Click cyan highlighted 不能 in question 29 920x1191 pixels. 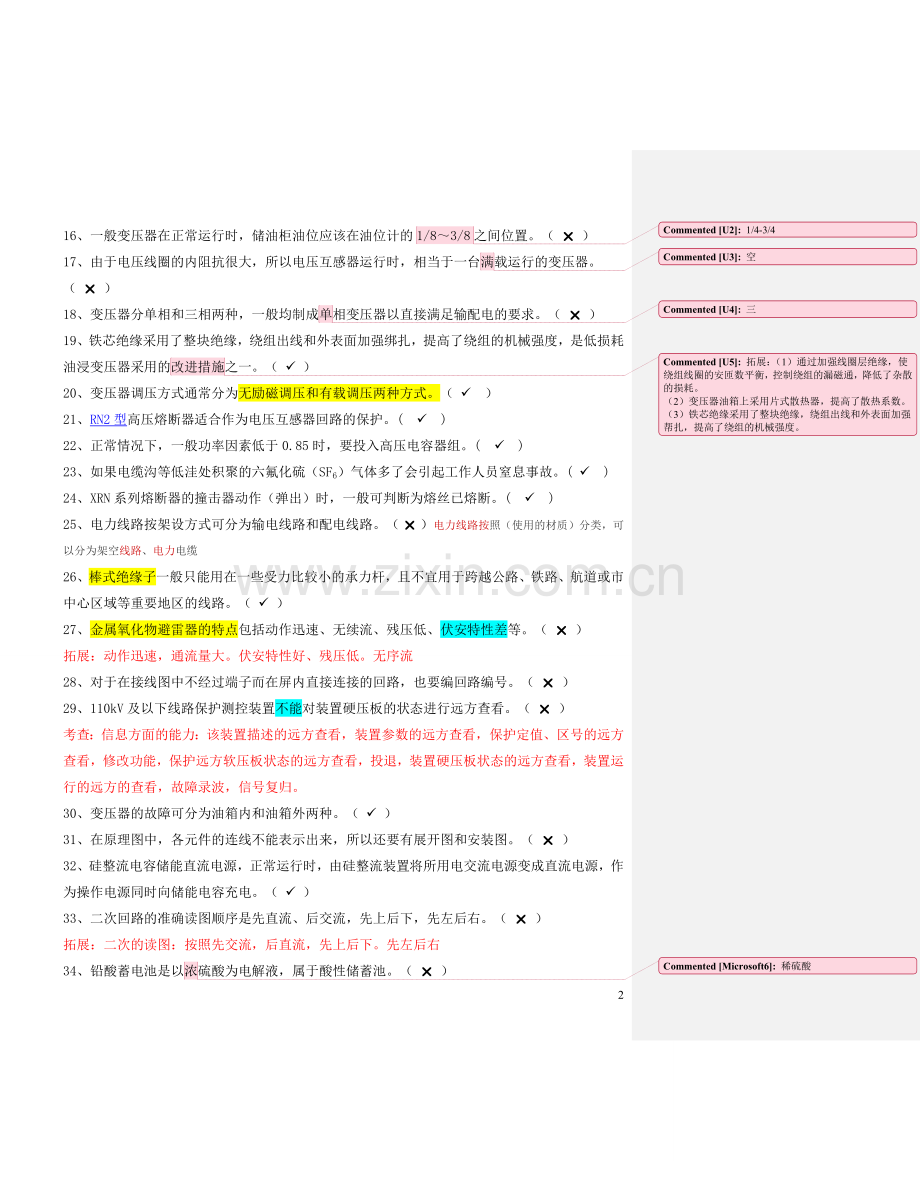tap(288, 708)
